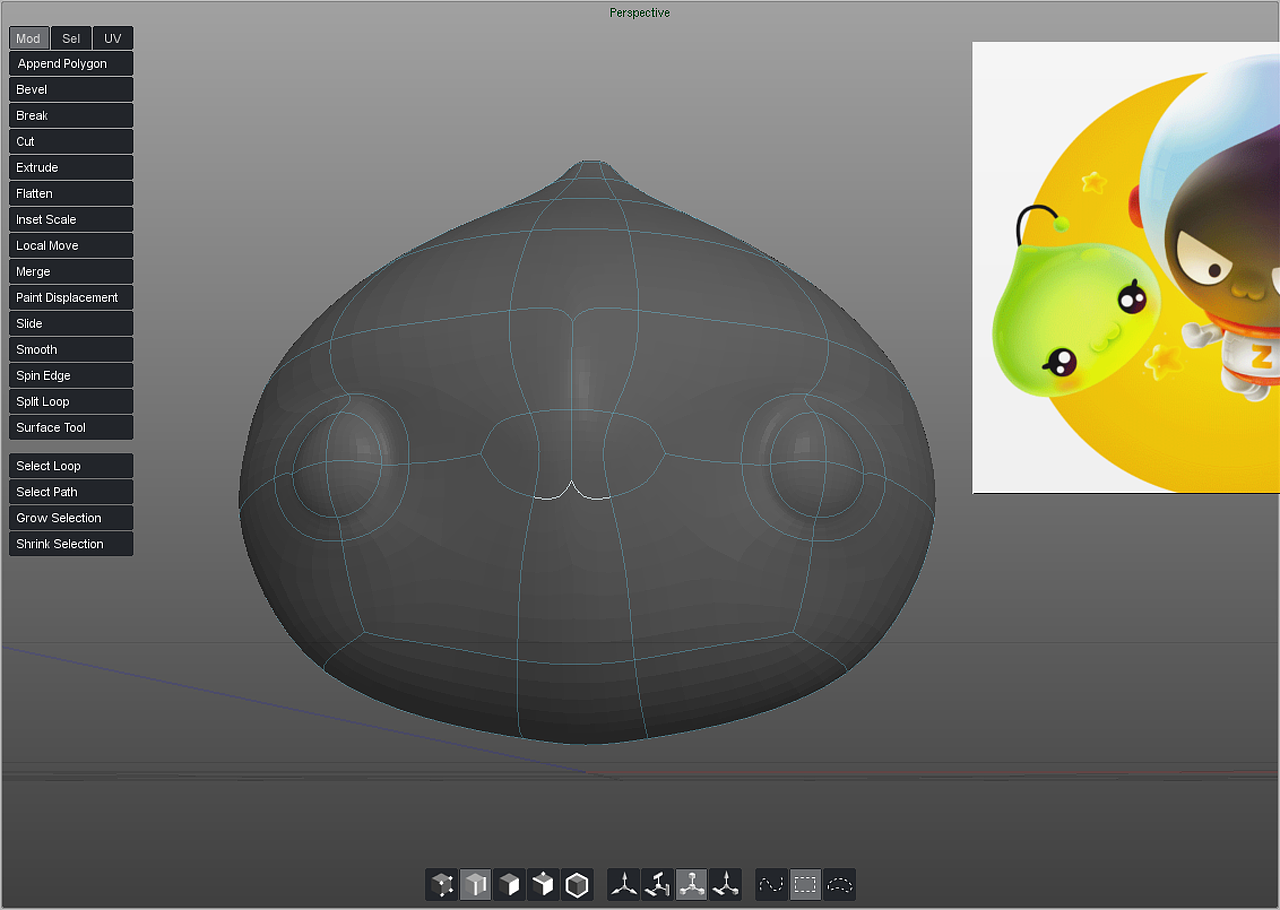Activate the Bevel tool
Viewport: 1280px width, 910px height.
pyautogui.click(x=71, y=90)
